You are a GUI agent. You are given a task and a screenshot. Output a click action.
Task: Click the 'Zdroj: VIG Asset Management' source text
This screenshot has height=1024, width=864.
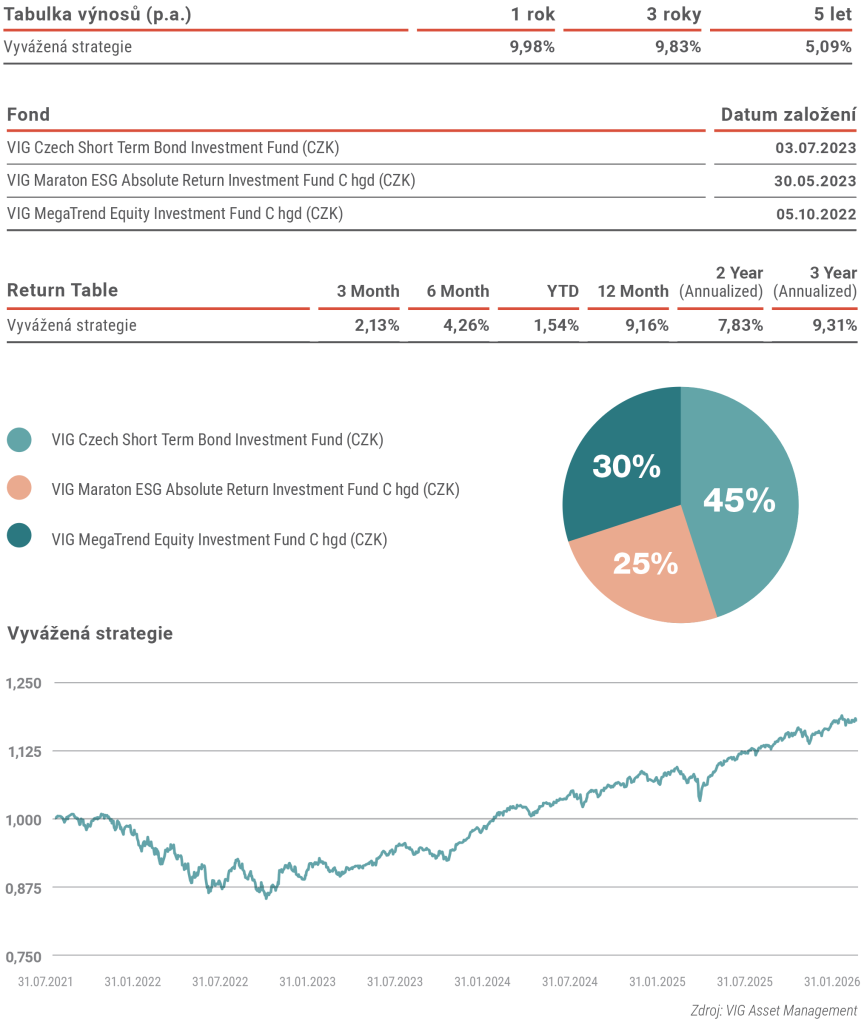773,1010
